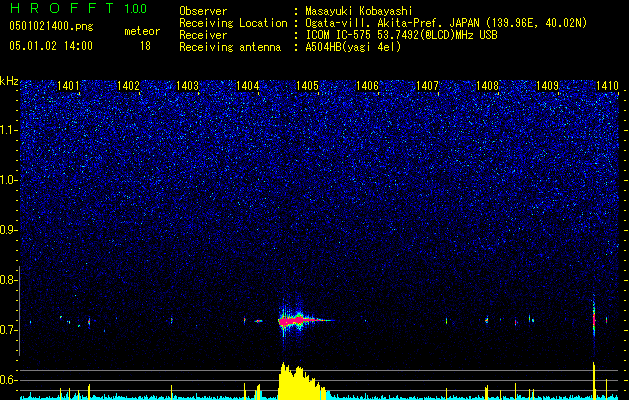This screenshot has height=400, width=629.
Task: Click the 1401 time marker
Action: (68, 86)
